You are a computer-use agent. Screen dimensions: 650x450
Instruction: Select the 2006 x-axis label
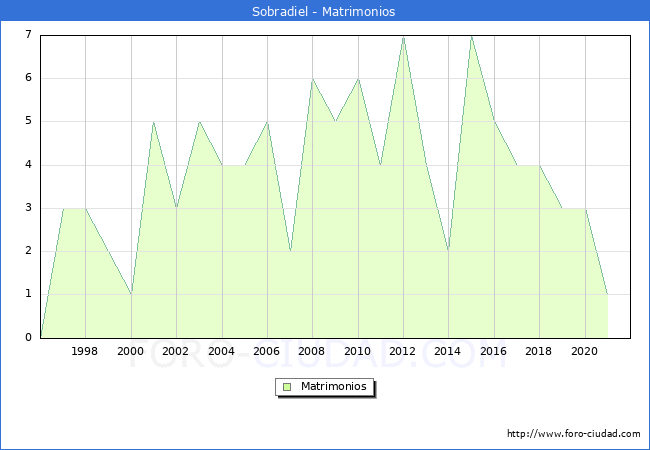tap(267, 351)
